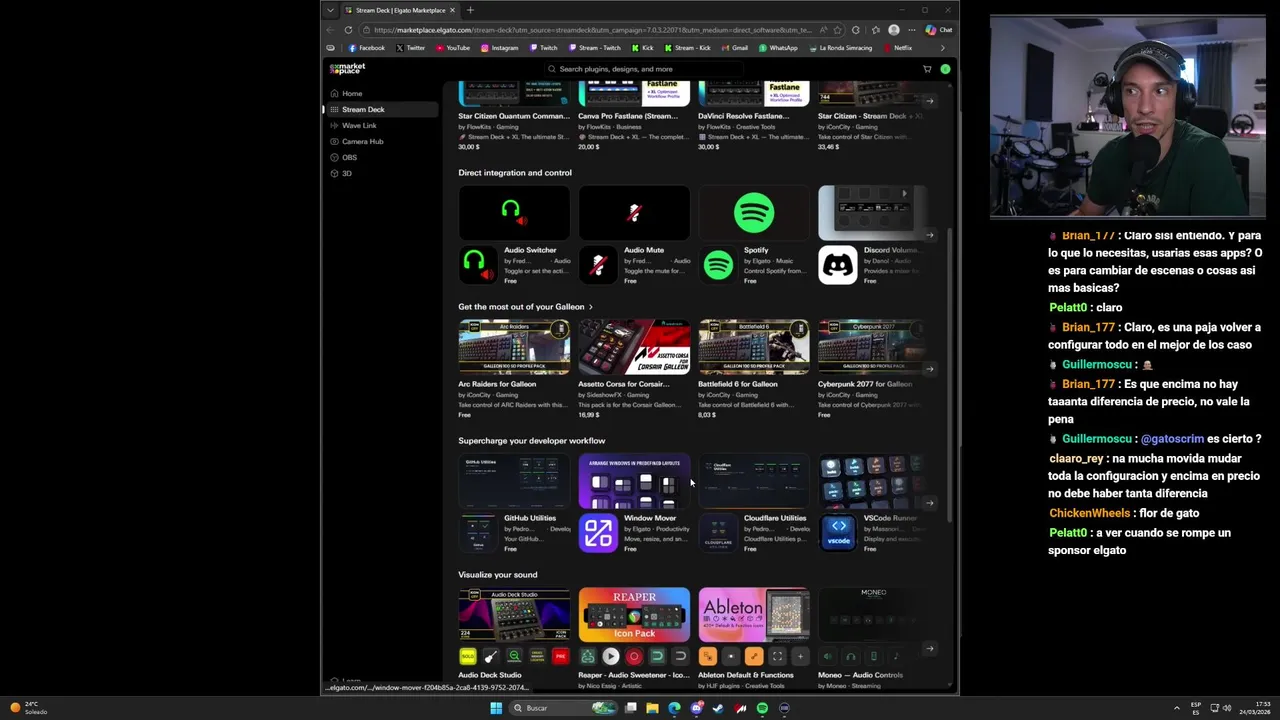Open the YouTube bookmark
The width and height of the screenshot is (1280, 720).
coord(453,48)
